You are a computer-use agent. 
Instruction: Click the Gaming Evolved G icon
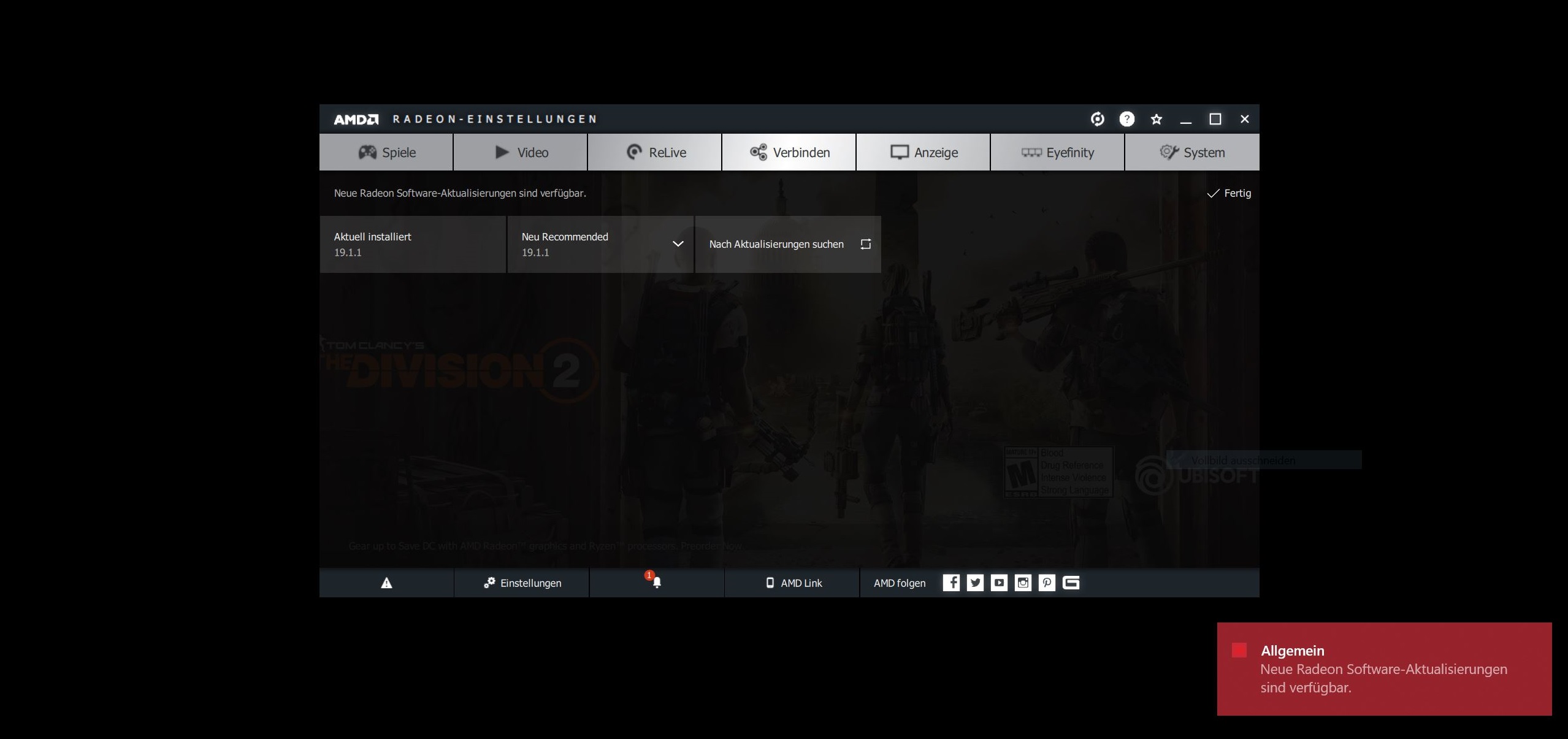1071,583
